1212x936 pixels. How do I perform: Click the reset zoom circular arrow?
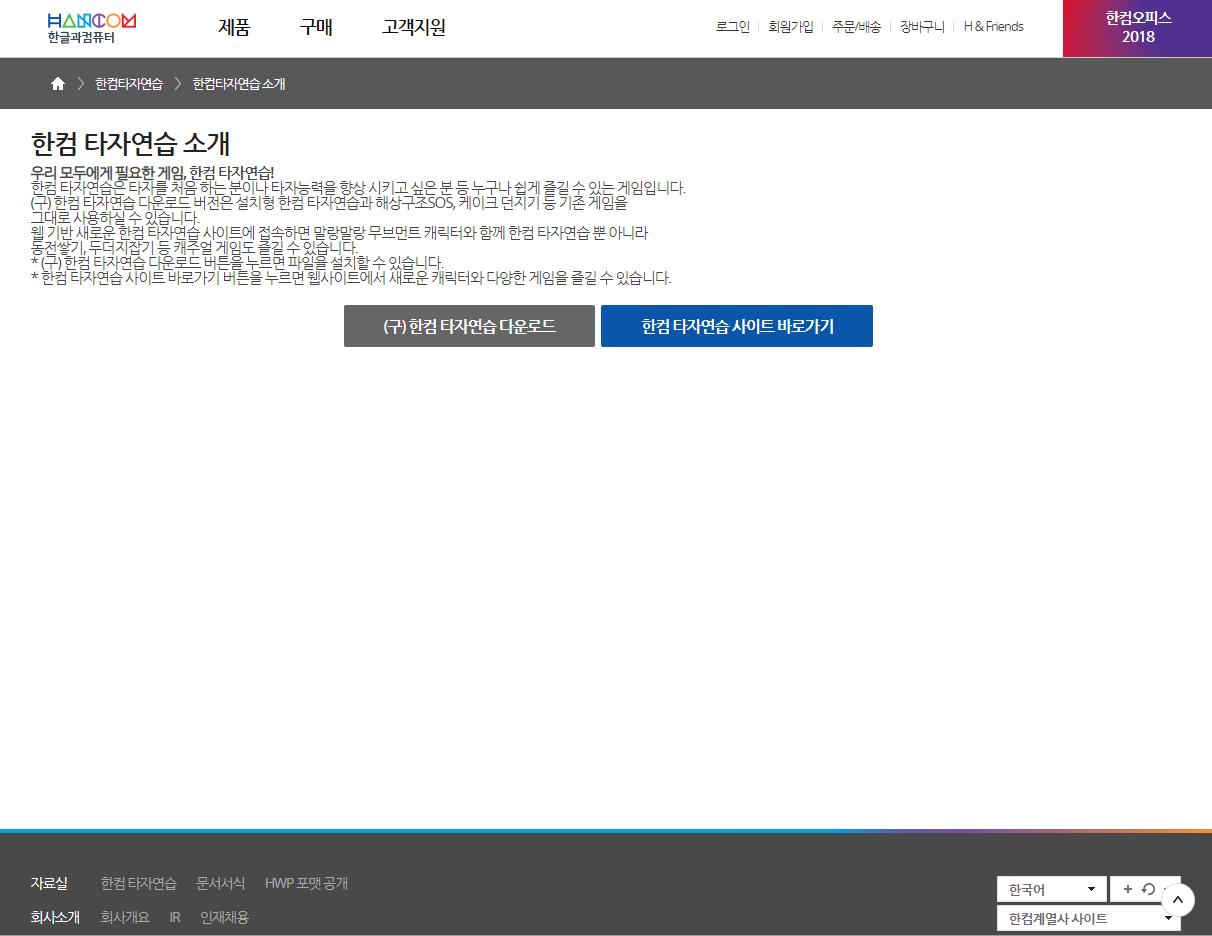(x=1148, y=889)
